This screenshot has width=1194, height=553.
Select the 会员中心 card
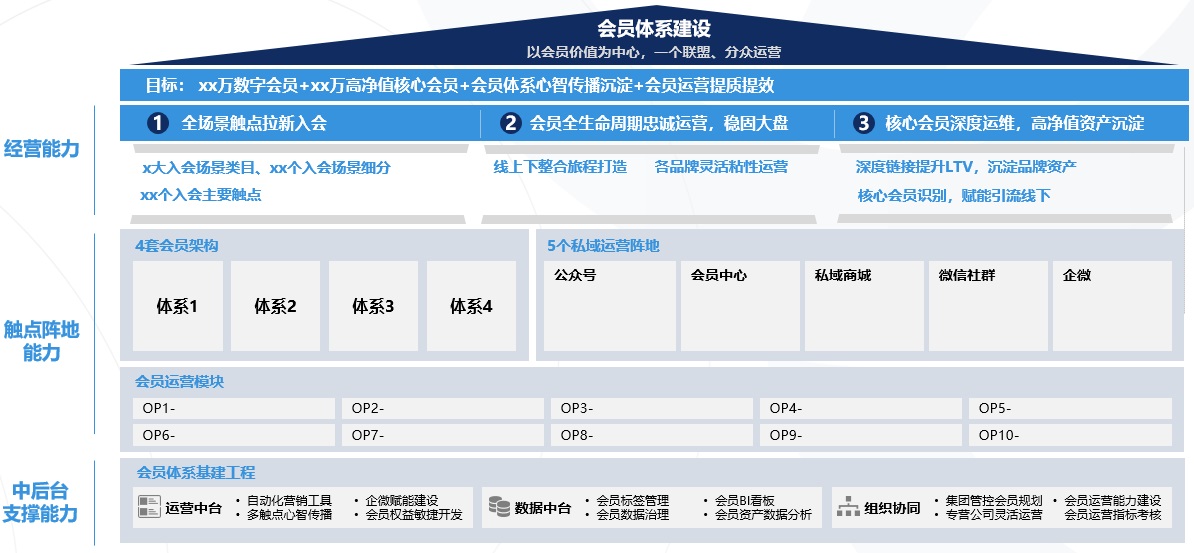pos(738,306)
